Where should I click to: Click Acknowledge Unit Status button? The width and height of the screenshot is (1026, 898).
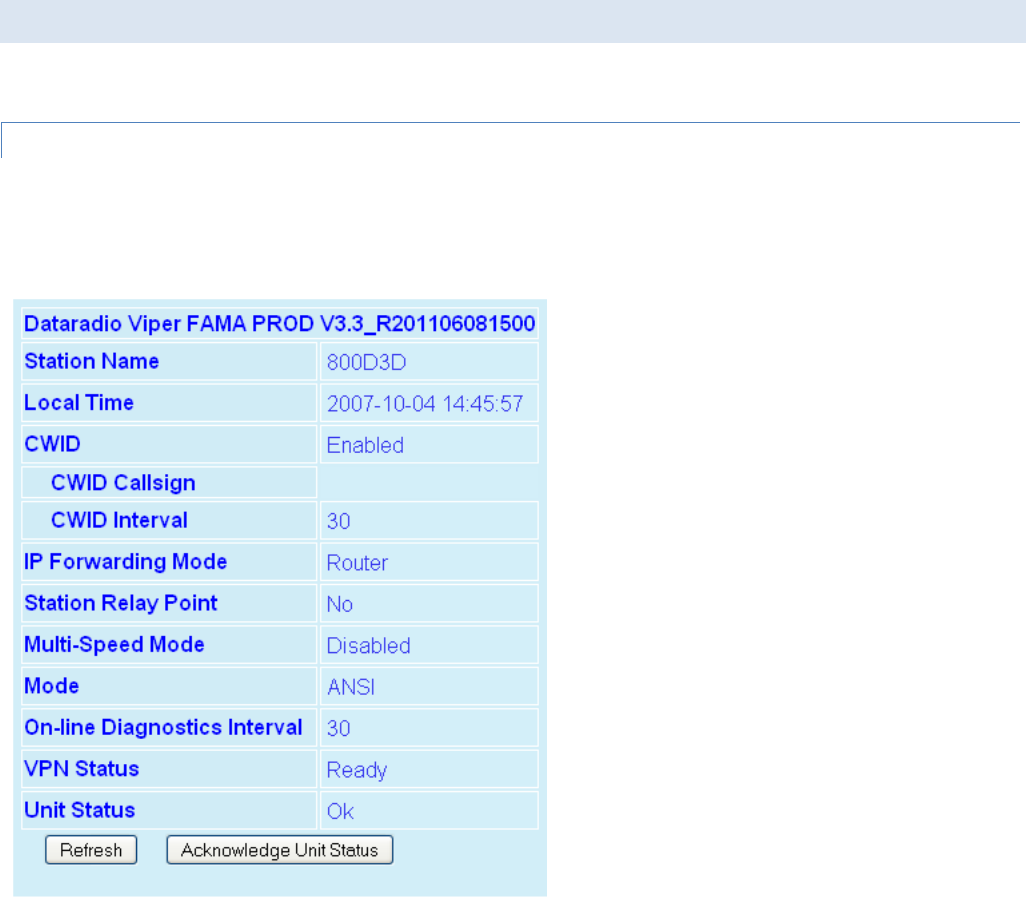[x=279, y=850]
